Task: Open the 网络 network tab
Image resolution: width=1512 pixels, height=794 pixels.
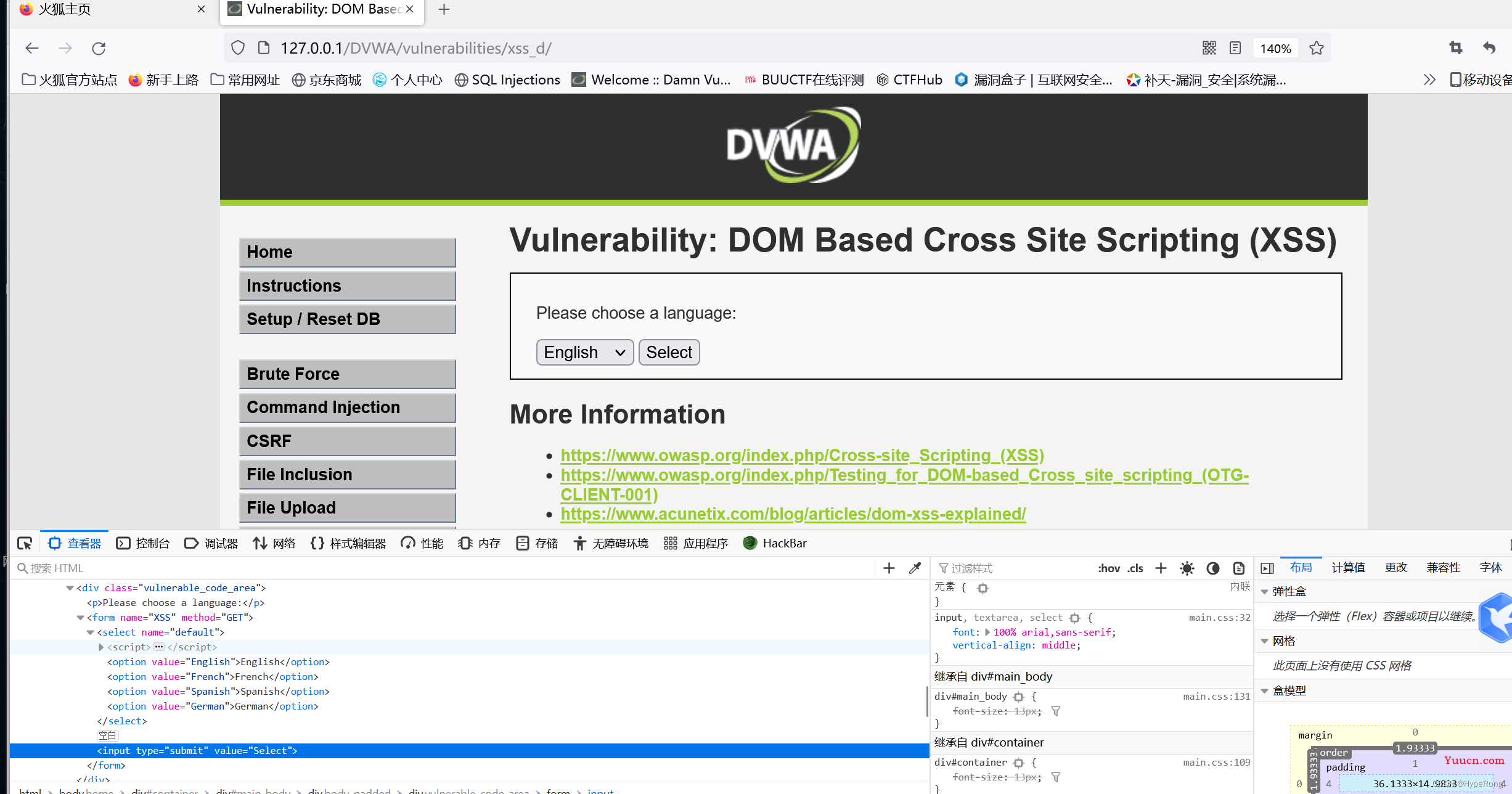Action: click(274, 543)
